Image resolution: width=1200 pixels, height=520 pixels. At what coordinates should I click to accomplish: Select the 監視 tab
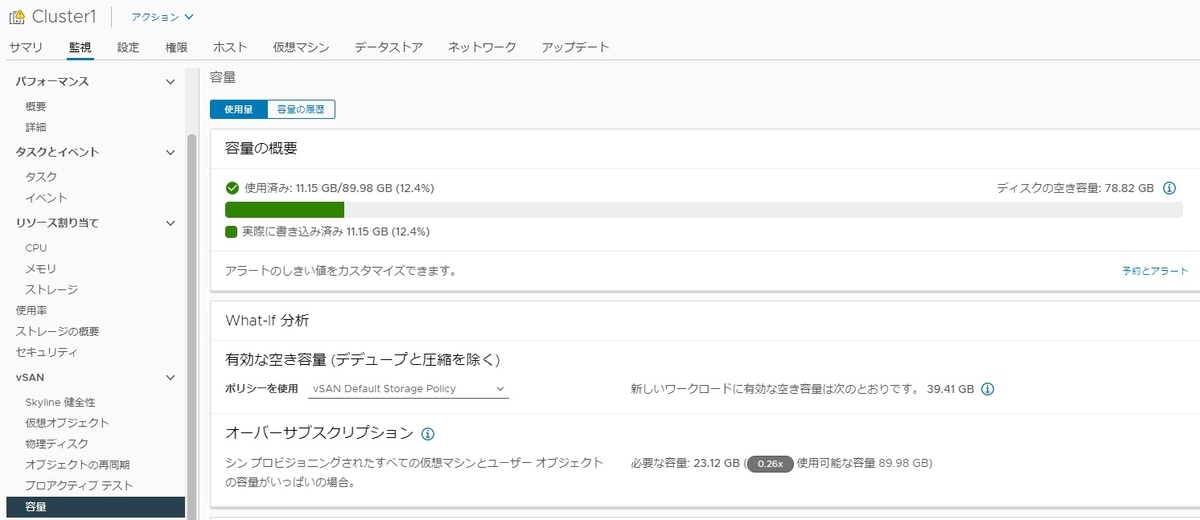point(80,47)
